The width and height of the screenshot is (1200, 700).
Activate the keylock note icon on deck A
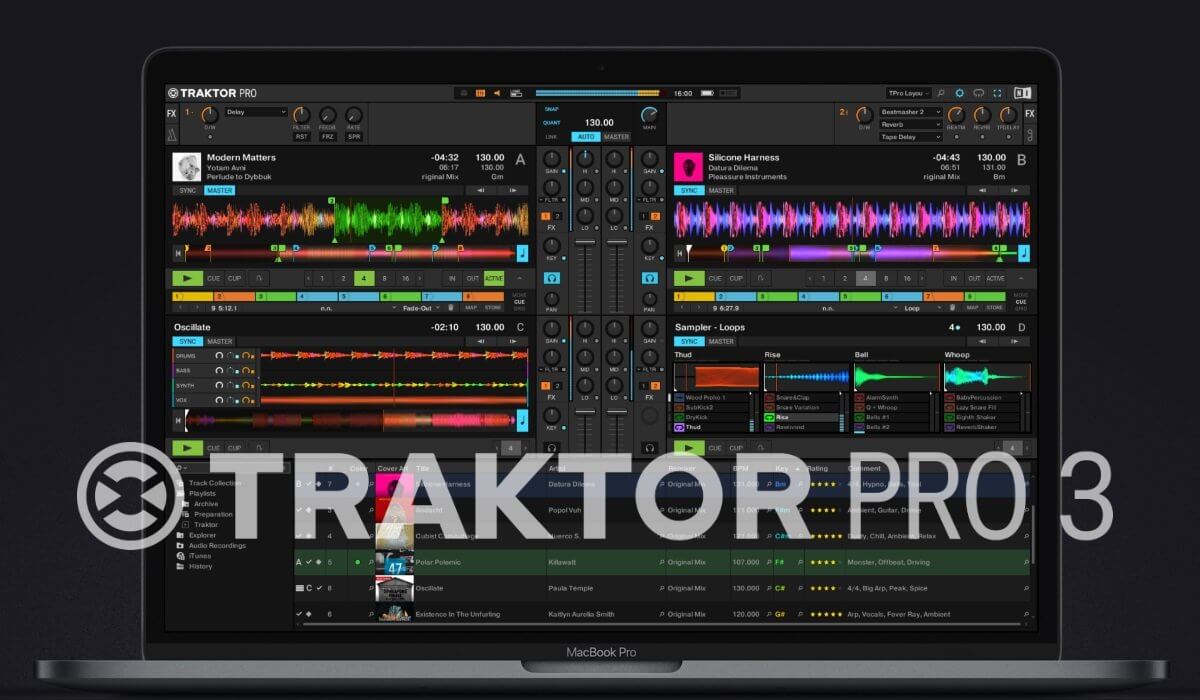(522, 253)
